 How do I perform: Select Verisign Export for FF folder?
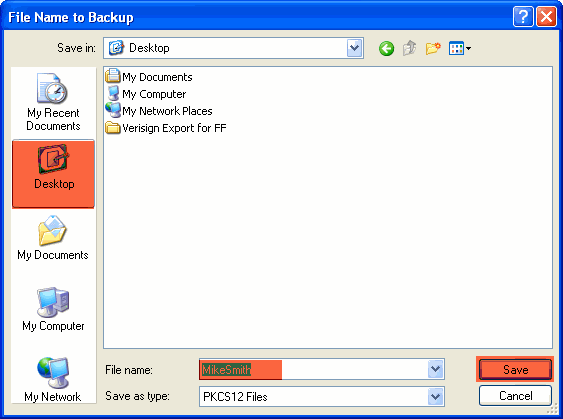click(166, 128)
